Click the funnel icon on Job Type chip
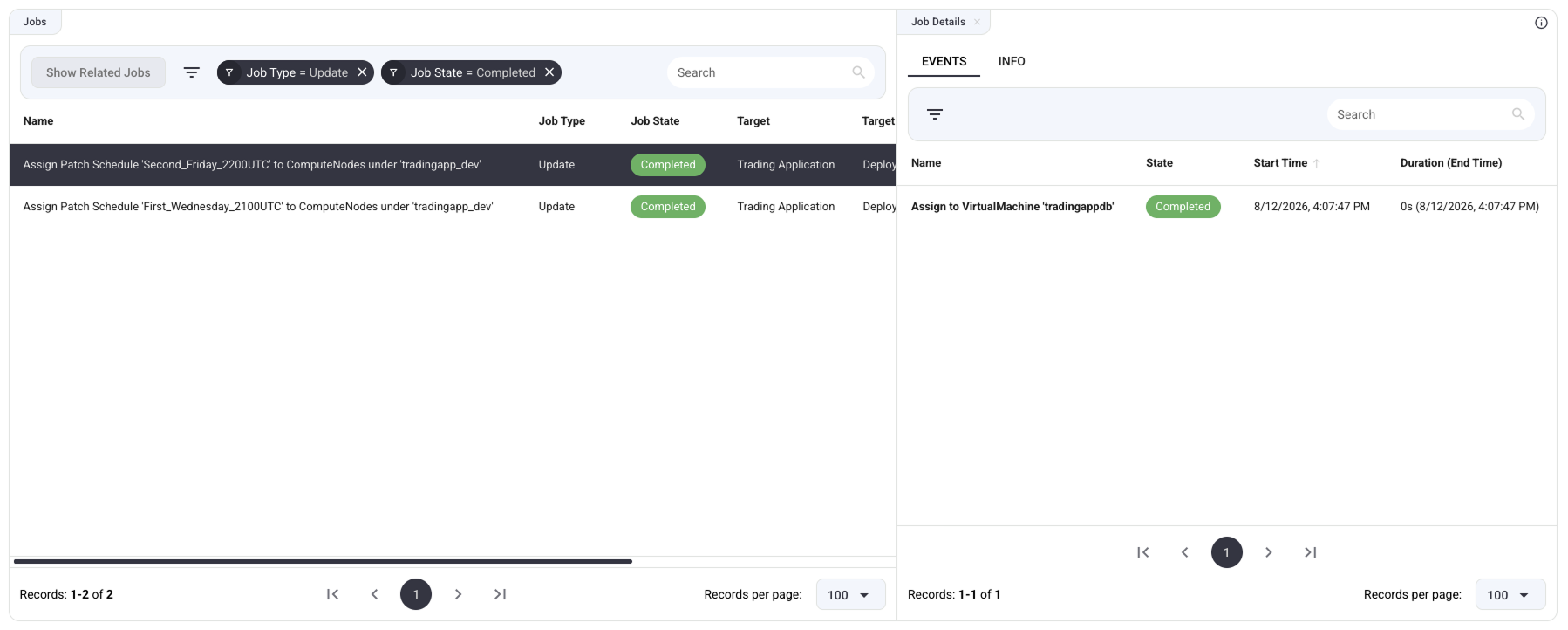Viewport: 1568px width, 630px height. pyautogui.click(x=229, y=72)
